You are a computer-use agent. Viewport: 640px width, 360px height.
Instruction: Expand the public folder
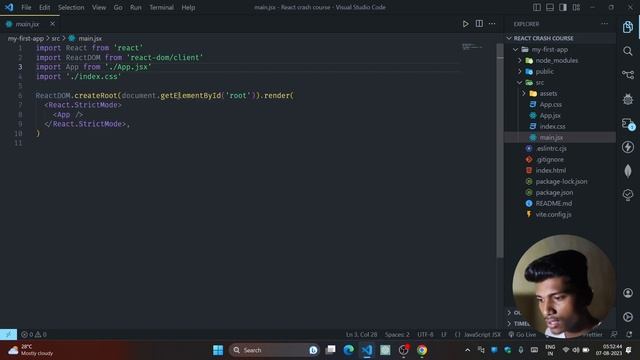point(560,71)
